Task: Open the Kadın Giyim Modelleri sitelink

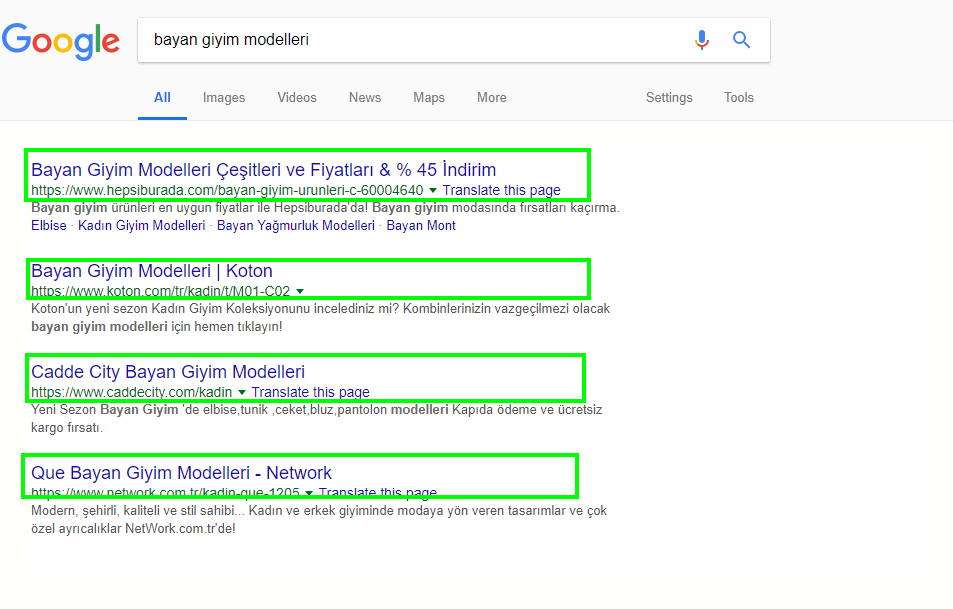Action: pos(142,225)
